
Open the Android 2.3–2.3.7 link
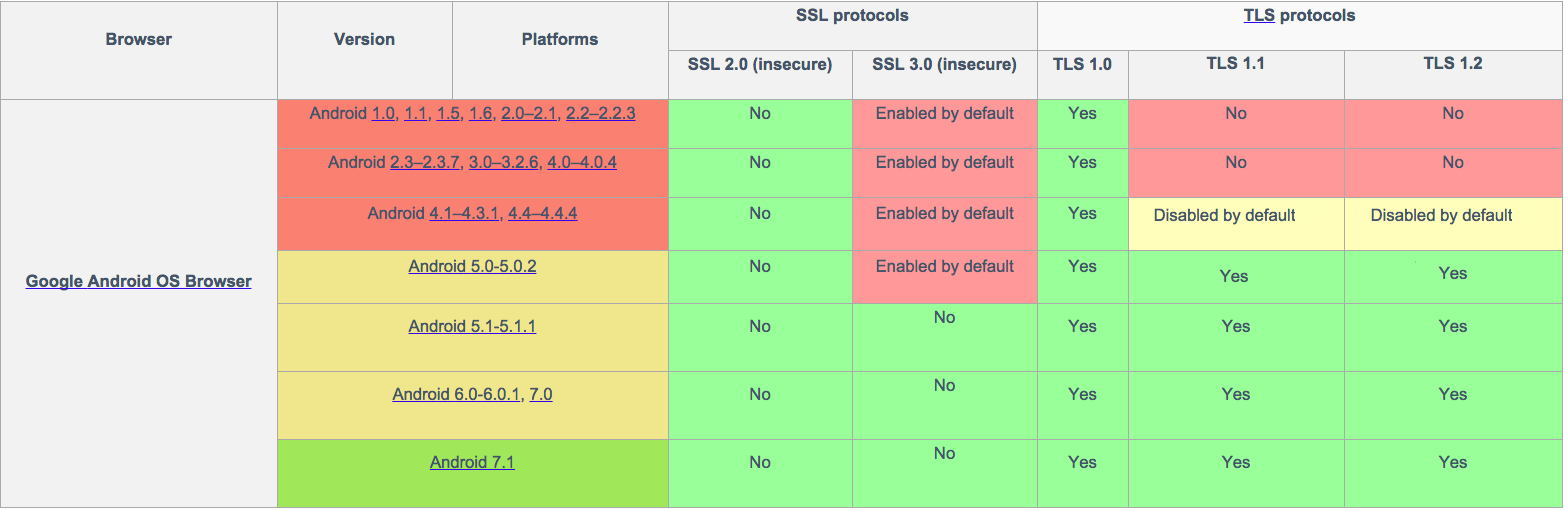coord(424,162)
